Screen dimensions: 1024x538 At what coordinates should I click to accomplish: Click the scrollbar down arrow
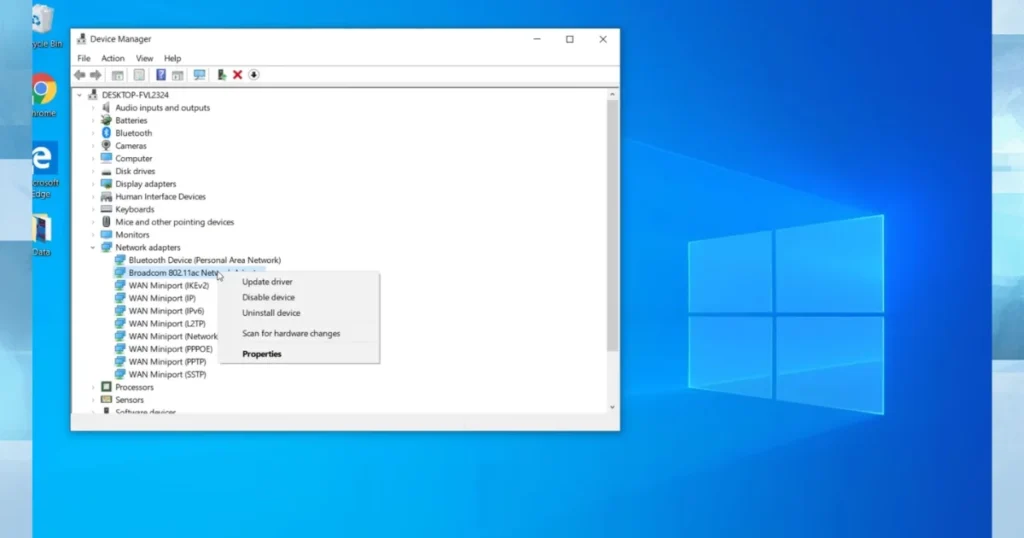pyautogui.click(x=612, y=407)
